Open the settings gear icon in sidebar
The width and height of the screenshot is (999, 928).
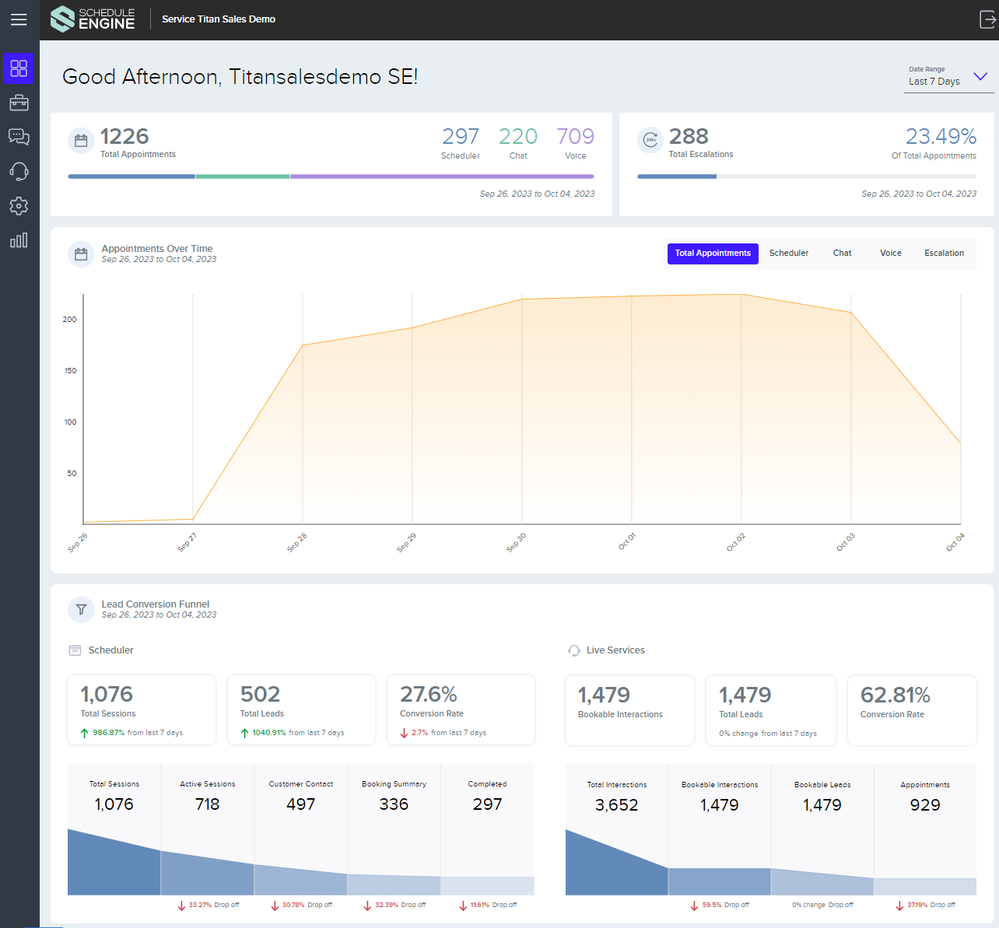18,206
